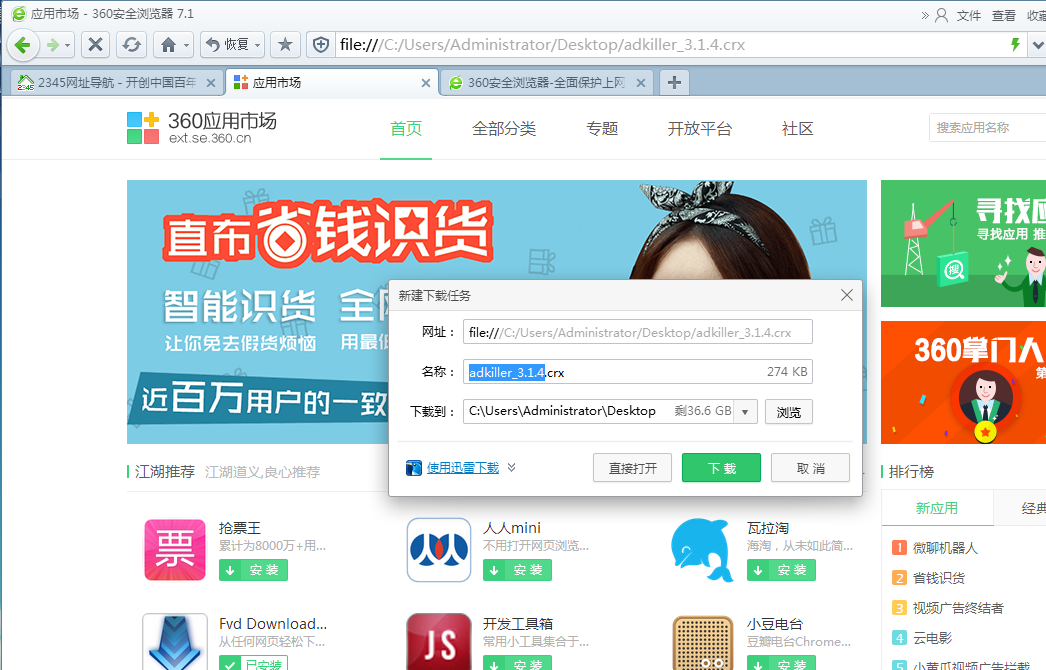Image resolution: width=1046 pixels, height=670 pixels.
Task: Expand download options double chevron
Action: pyautogui.click(x=512, y=467)
